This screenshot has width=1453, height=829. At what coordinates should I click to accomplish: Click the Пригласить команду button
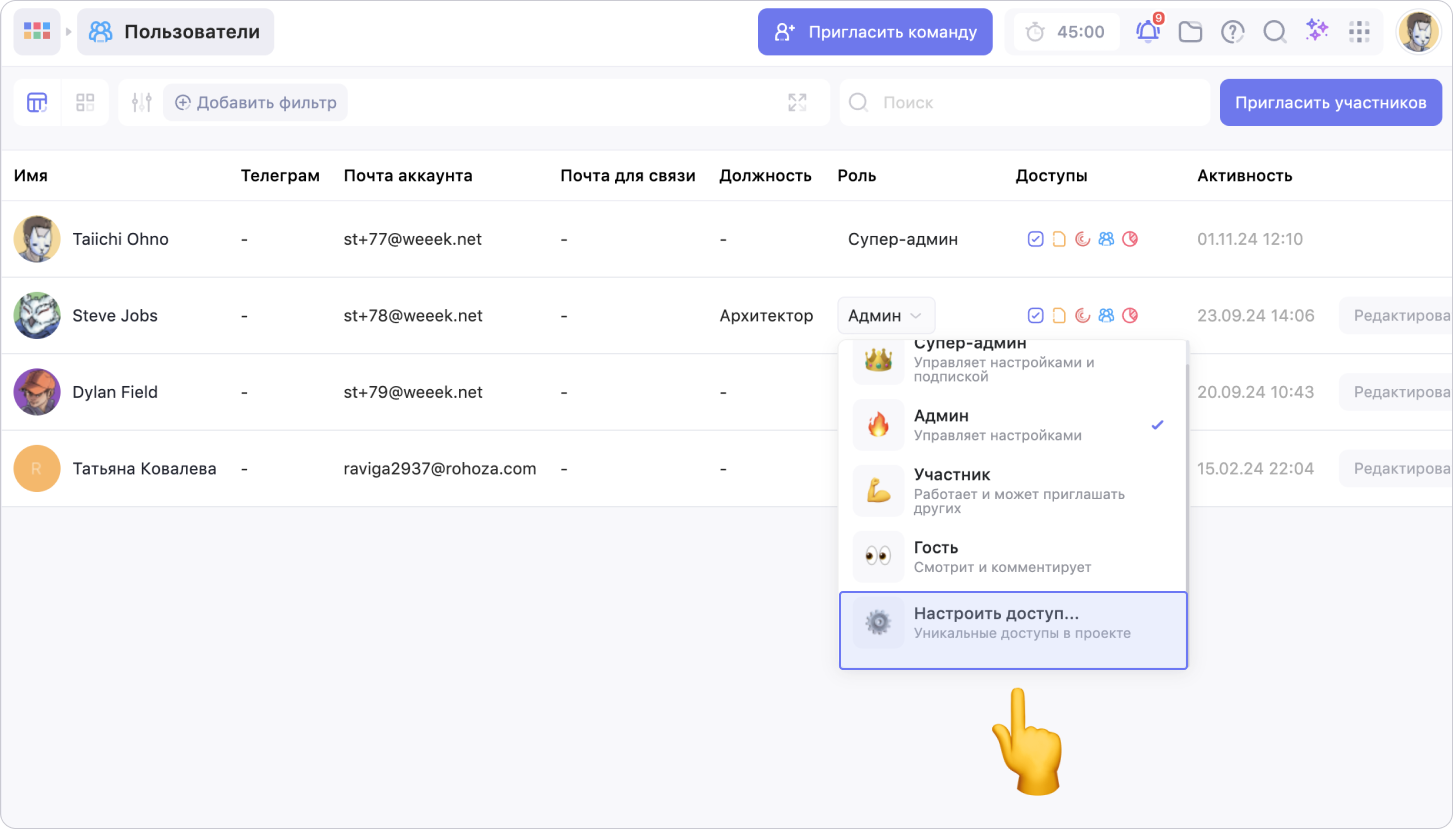click(875, 32)
